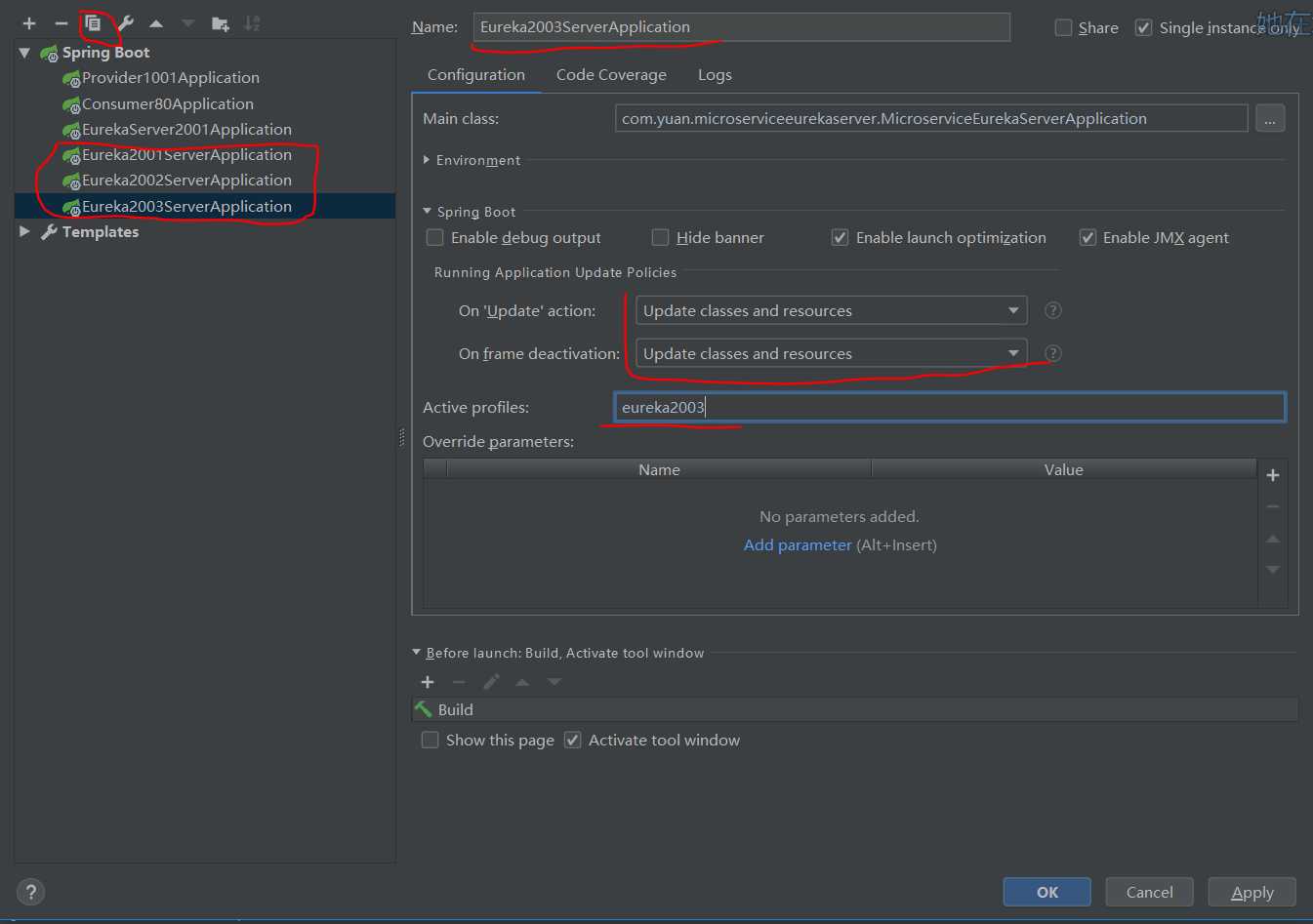Open the On 'Update' action dropdown
This screenshot has width=1313, height=924.
pos(832,310)
